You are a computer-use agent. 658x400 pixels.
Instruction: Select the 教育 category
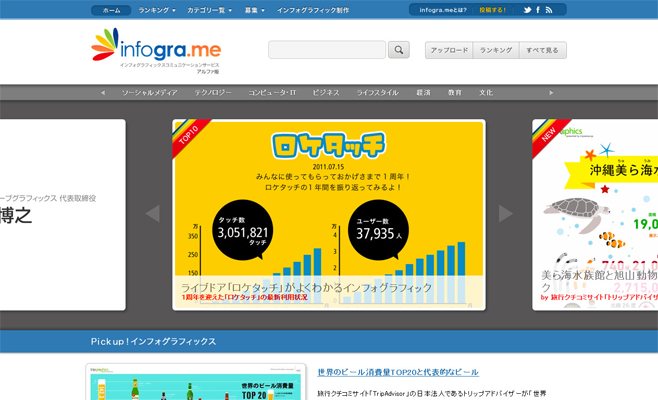tap(455, 93)
